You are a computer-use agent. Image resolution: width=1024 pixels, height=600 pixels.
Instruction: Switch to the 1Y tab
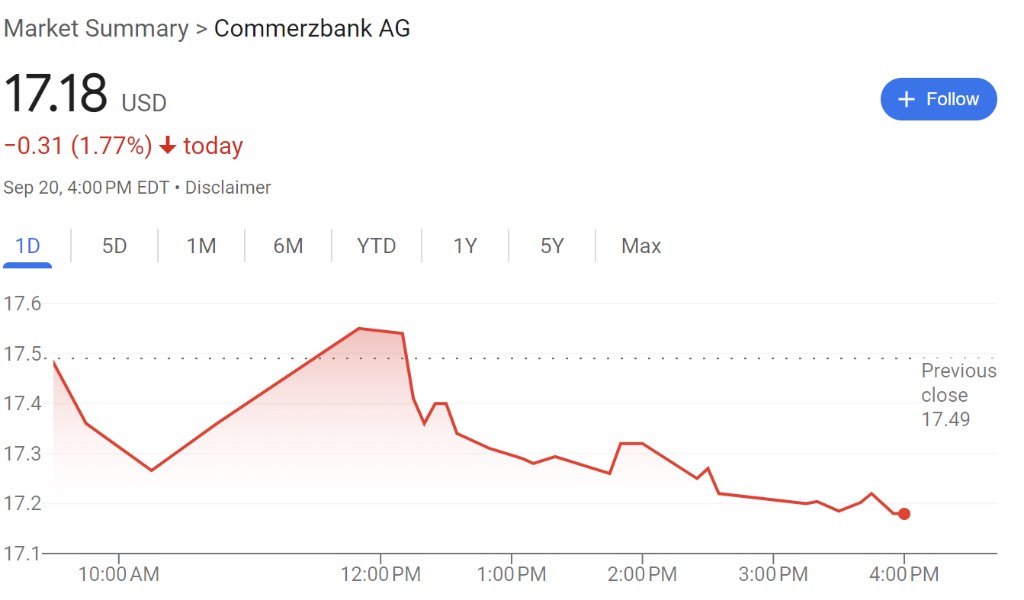tap(465, 246)
